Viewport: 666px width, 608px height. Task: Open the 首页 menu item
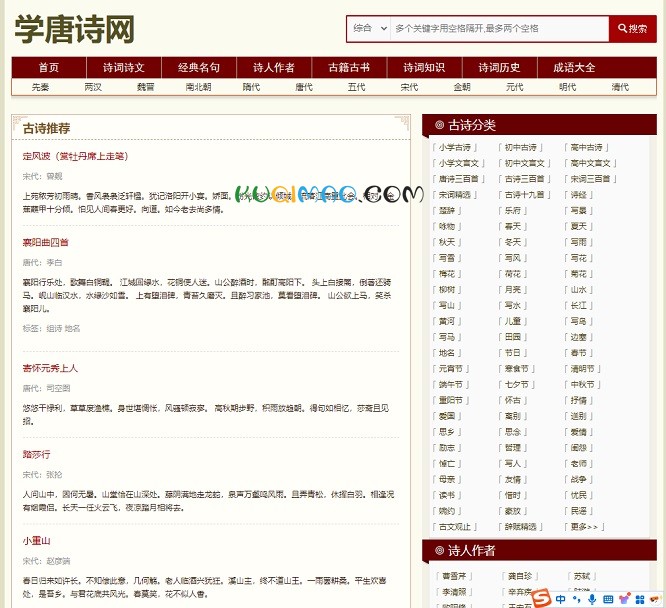click(49, 68)
